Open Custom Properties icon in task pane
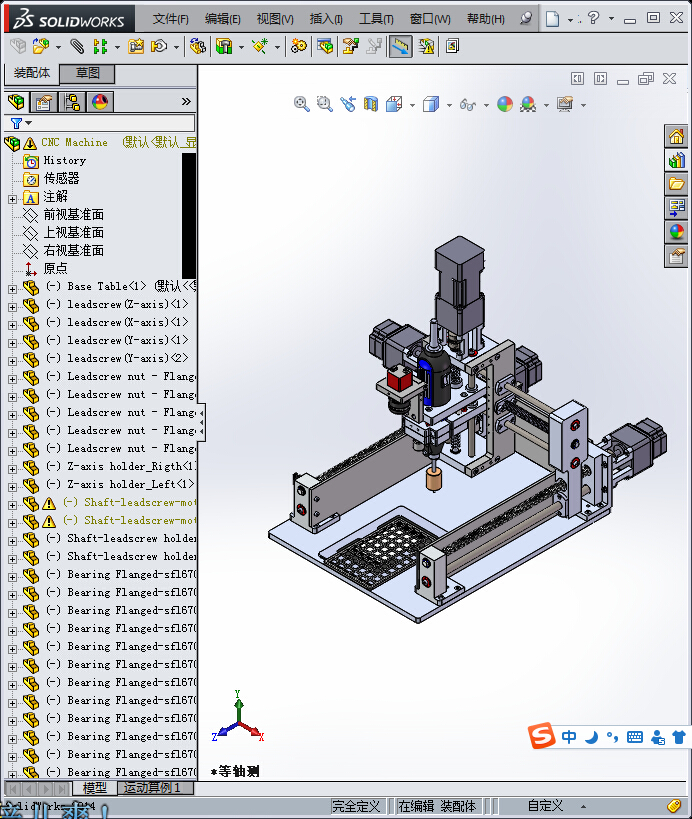 coord(676,256)
